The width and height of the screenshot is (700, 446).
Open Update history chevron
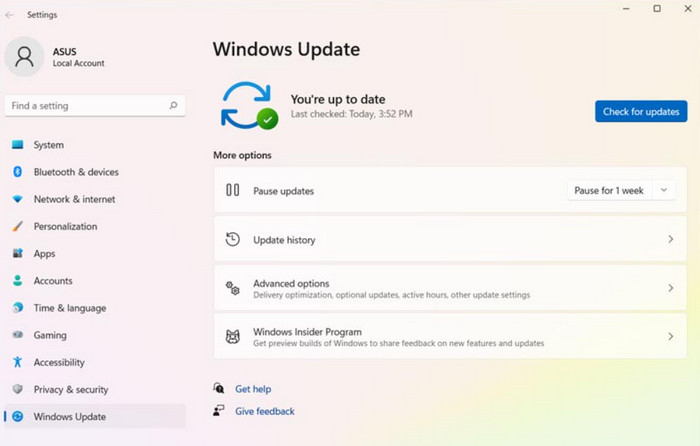coord(671,239)
